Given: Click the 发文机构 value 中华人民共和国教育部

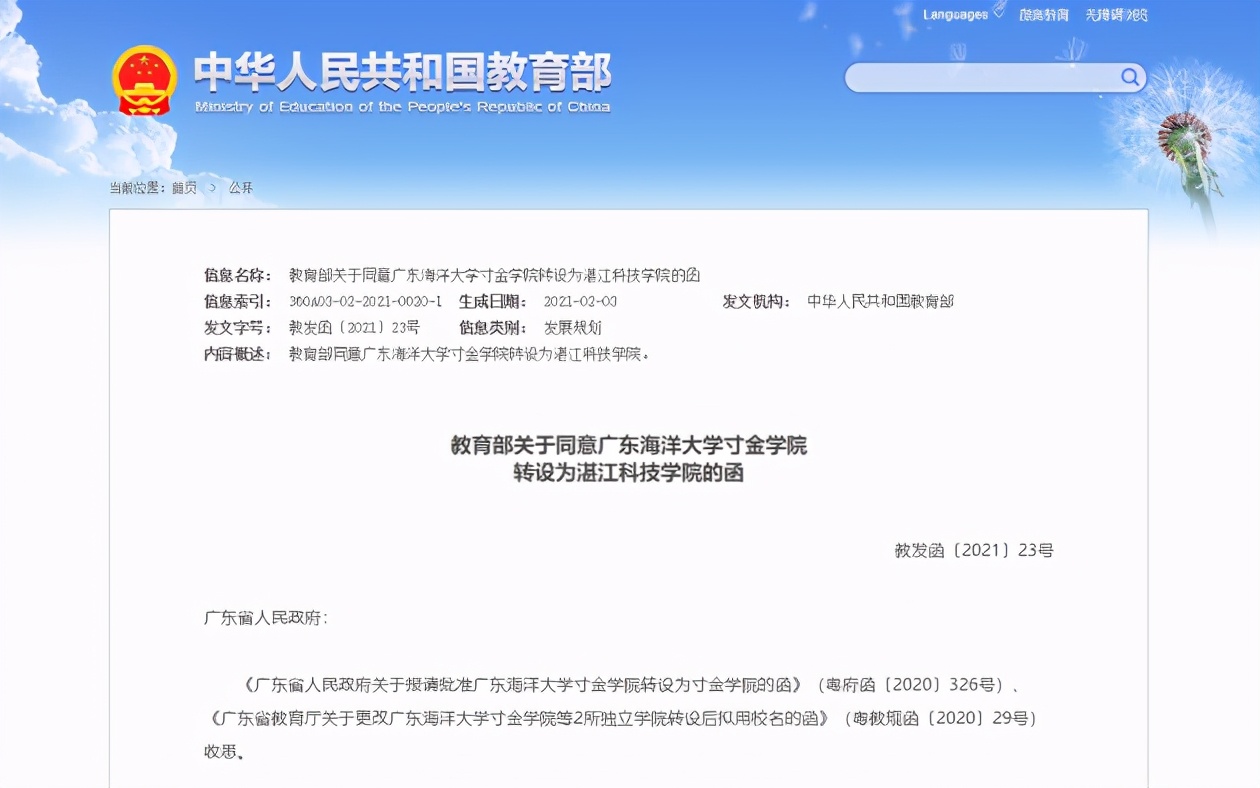Looking at the screenshot, I should coord(880,301).
